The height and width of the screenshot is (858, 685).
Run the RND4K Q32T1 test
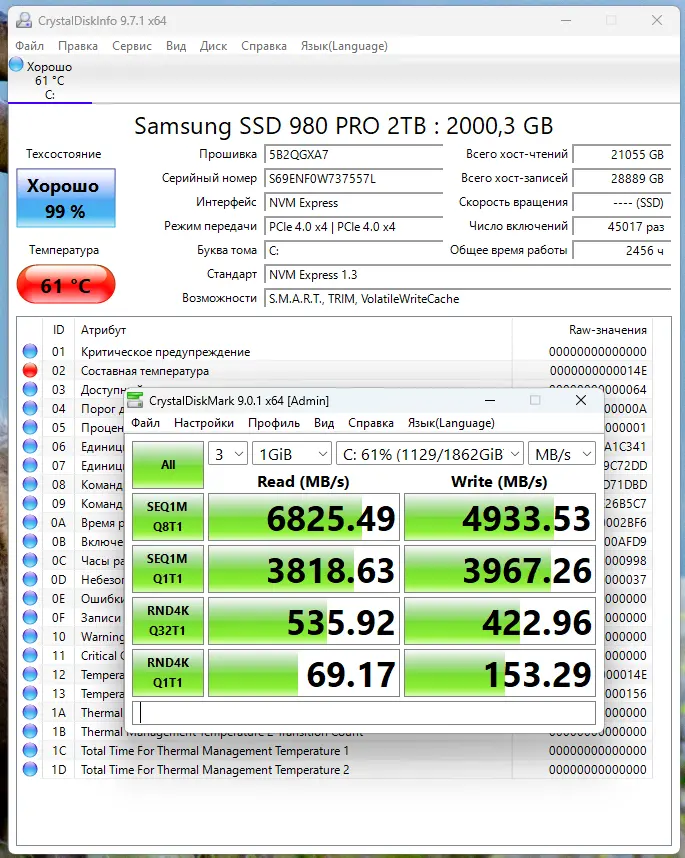pyautogui.click(x=168, y=621)
